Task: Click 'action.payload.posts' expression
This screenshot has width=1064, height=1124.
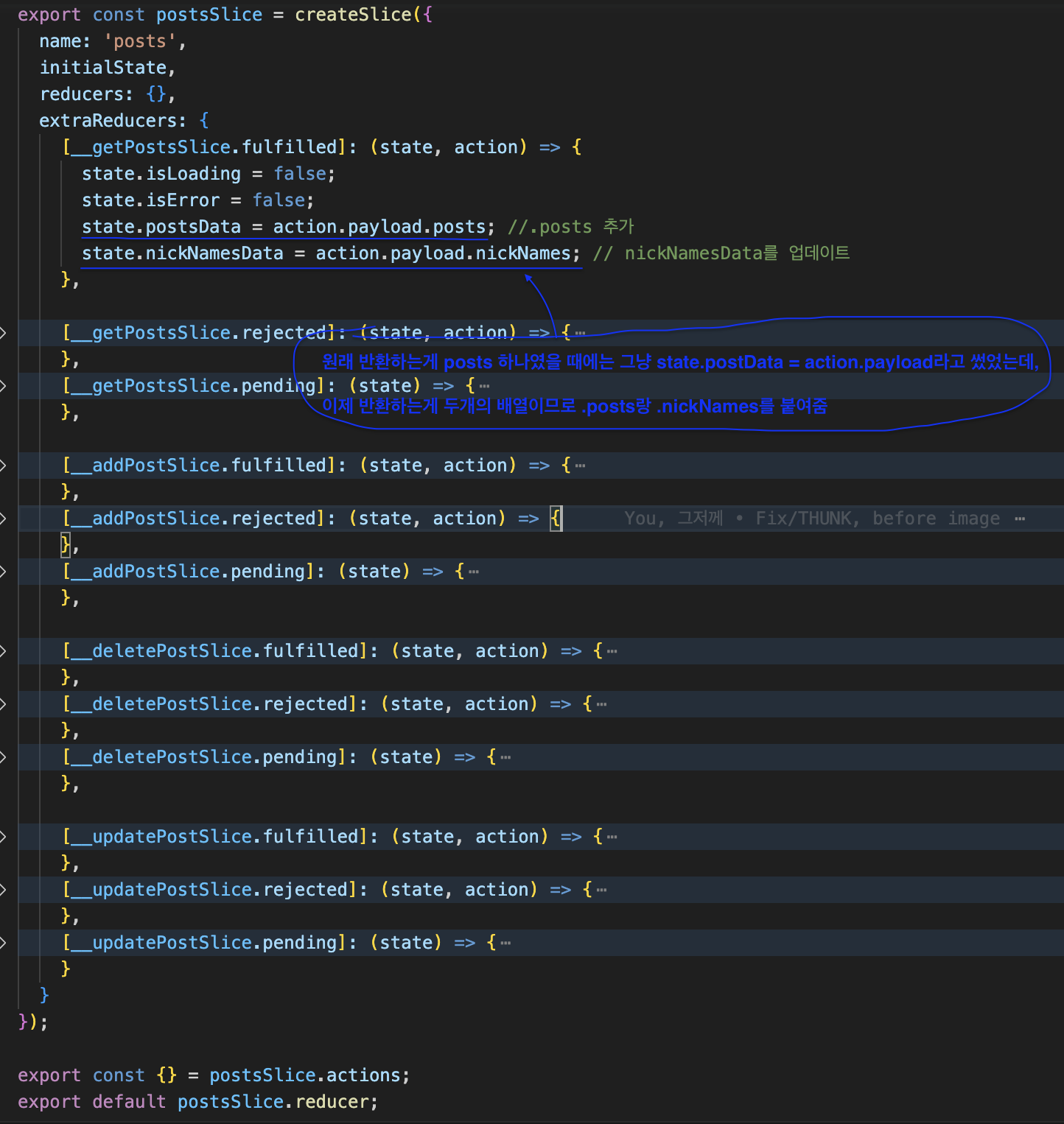Action: point(379,227)
